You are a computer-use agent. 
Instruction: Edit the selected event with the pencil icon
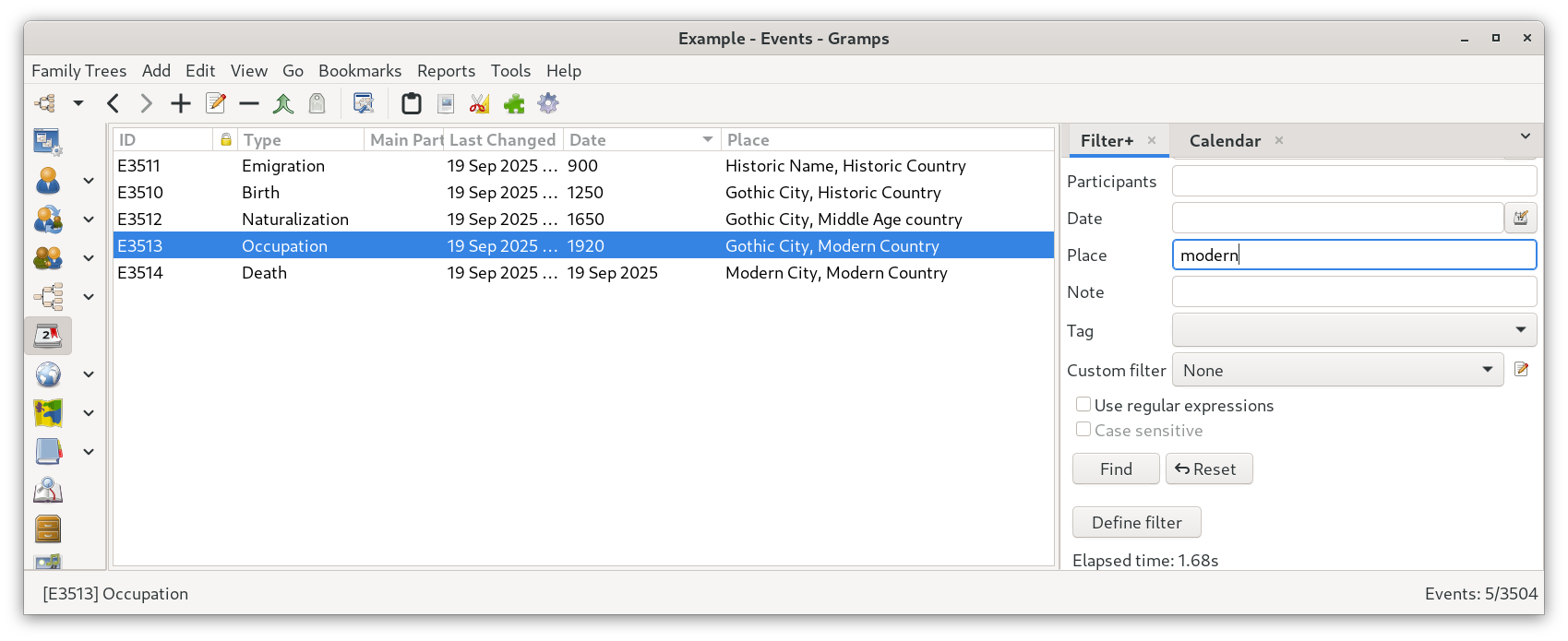click(216, 103)
